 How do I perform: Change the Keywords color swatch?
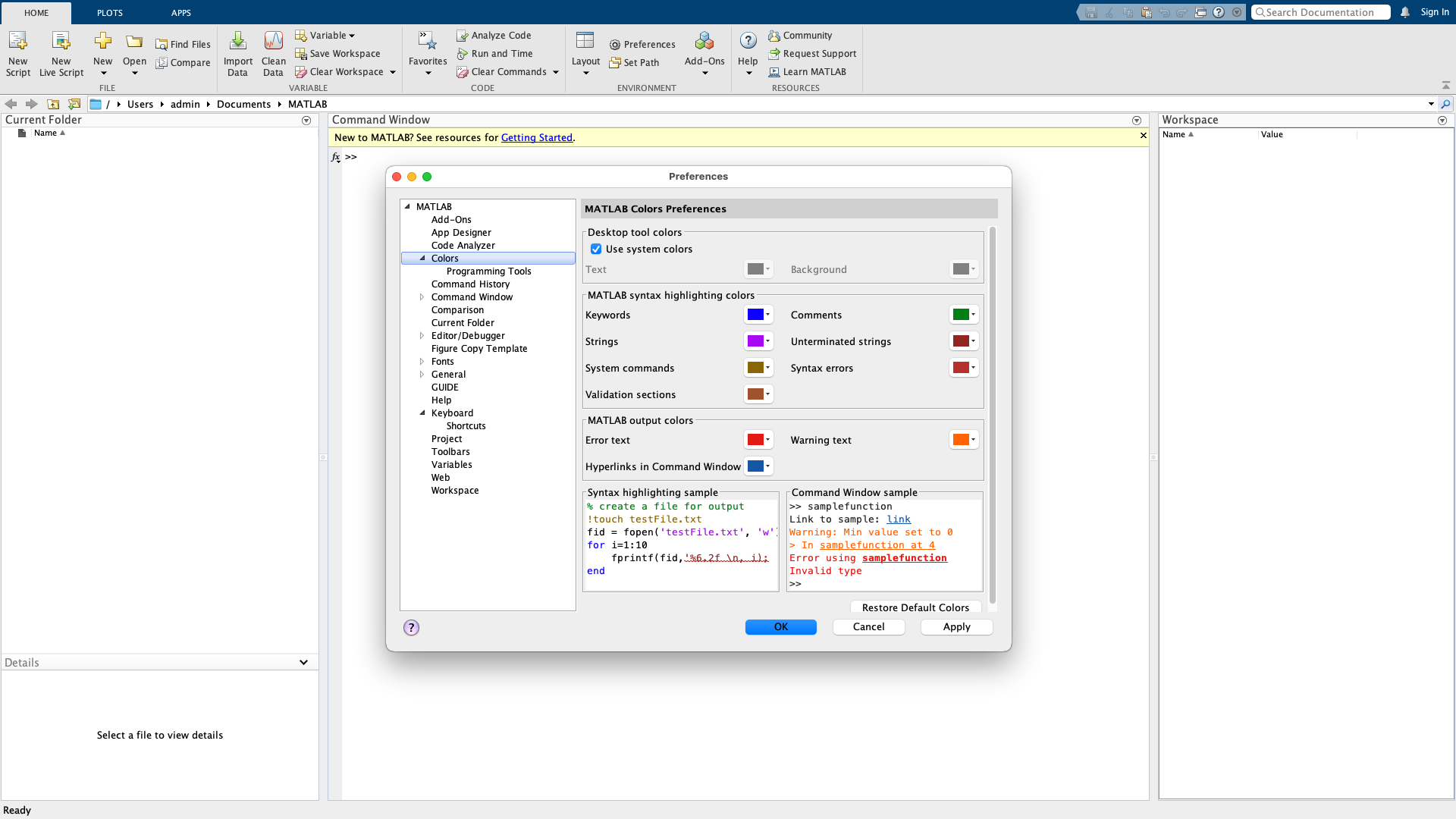tap(758, 315)
